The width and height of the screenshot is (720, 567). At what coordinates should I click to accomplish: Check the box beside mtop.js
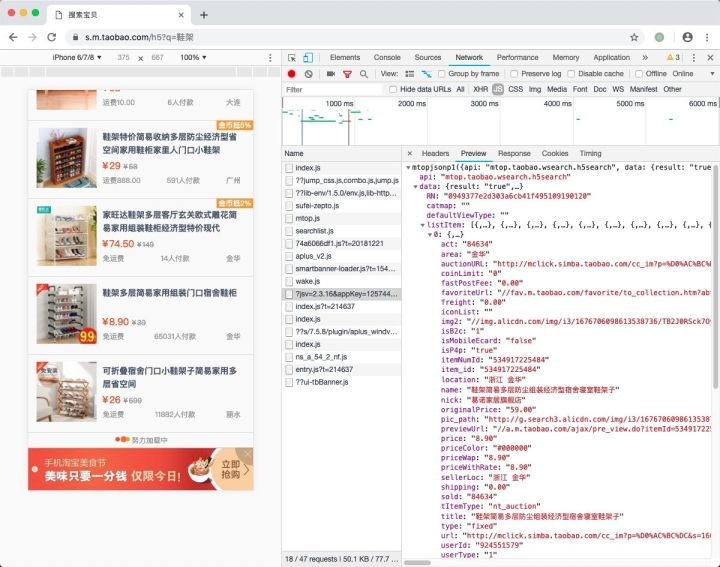(x=289, y=219)
